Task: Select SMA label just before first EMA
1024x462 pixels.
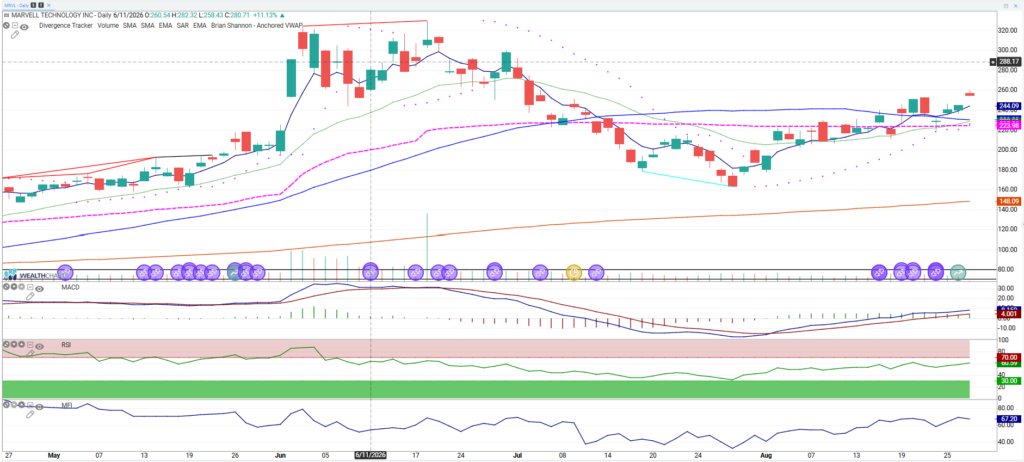Action: point(148,25)
